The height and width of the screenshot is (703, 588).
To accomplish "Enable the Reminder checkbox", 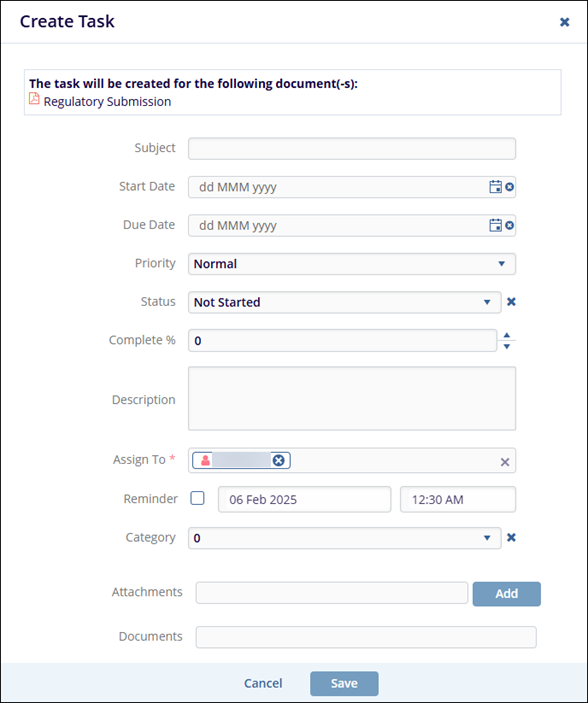I will click(x=197, y=498).
